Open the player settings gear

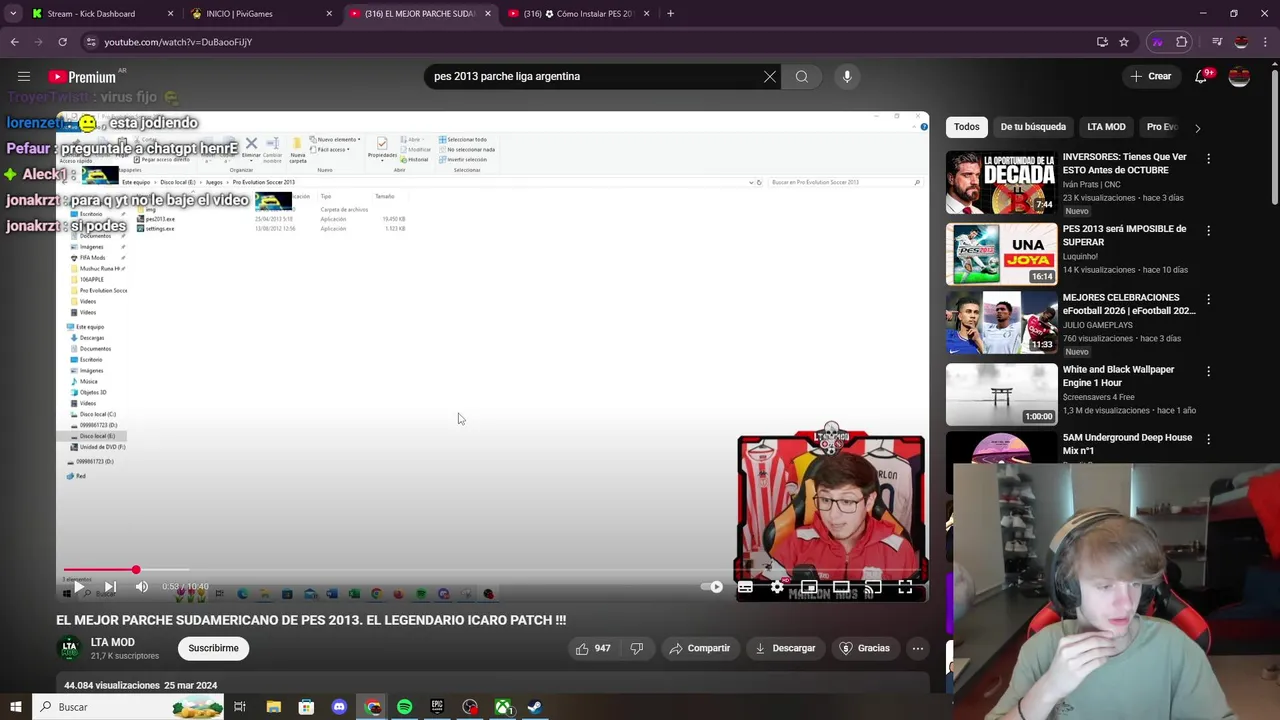pos(777,587)
